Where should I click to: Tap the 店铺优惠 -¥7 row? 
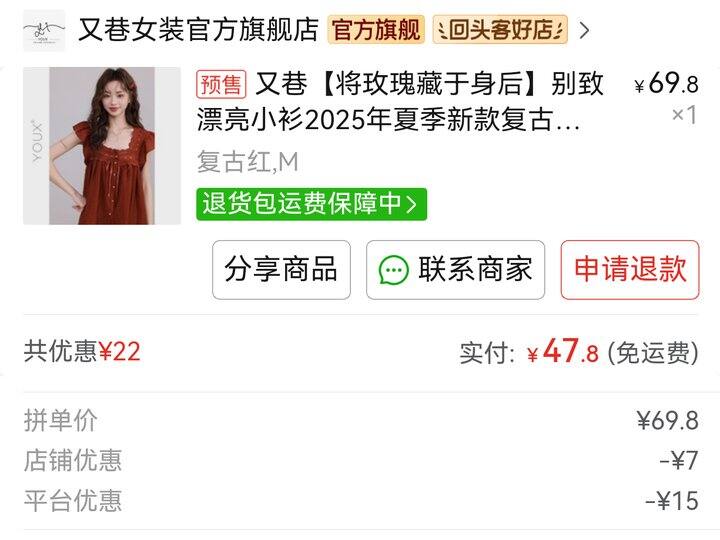(361, 460)
